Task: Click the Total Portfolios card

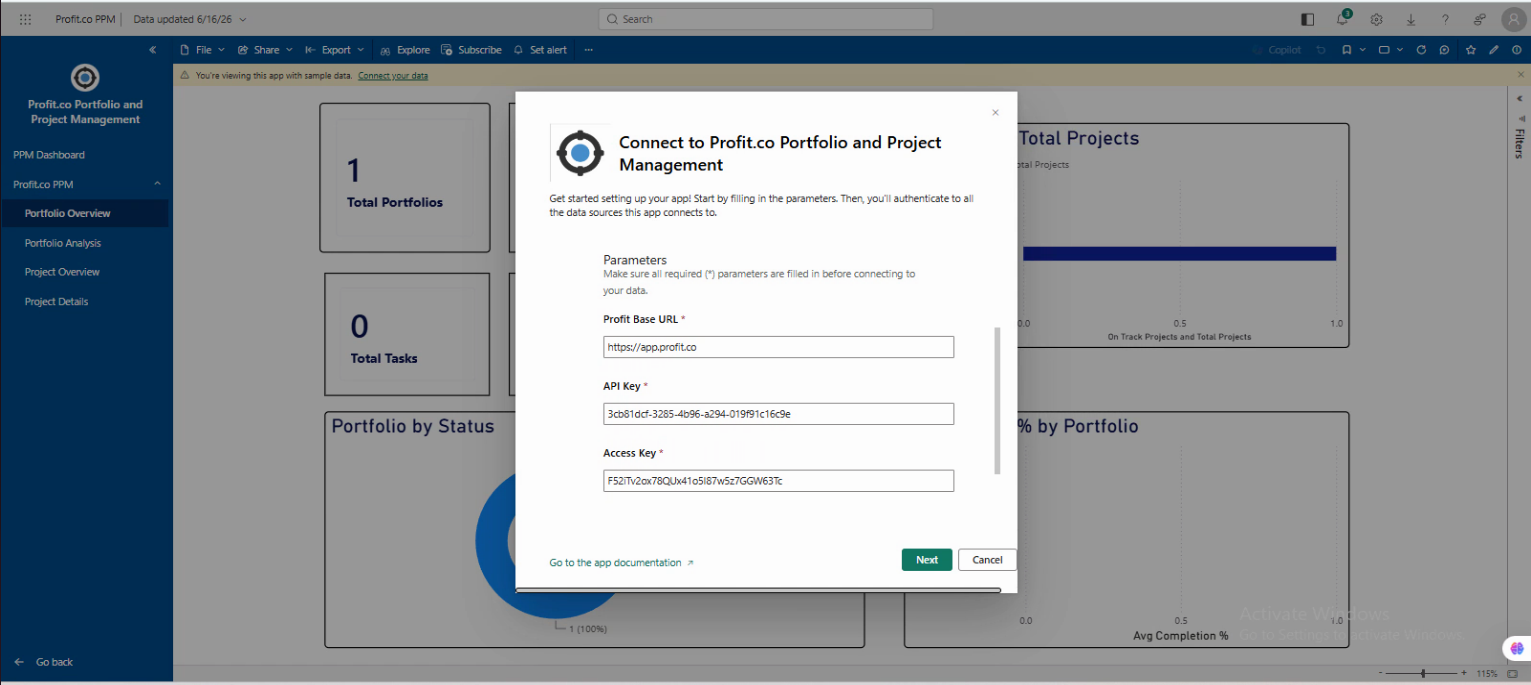Action: tap(405, 178)
